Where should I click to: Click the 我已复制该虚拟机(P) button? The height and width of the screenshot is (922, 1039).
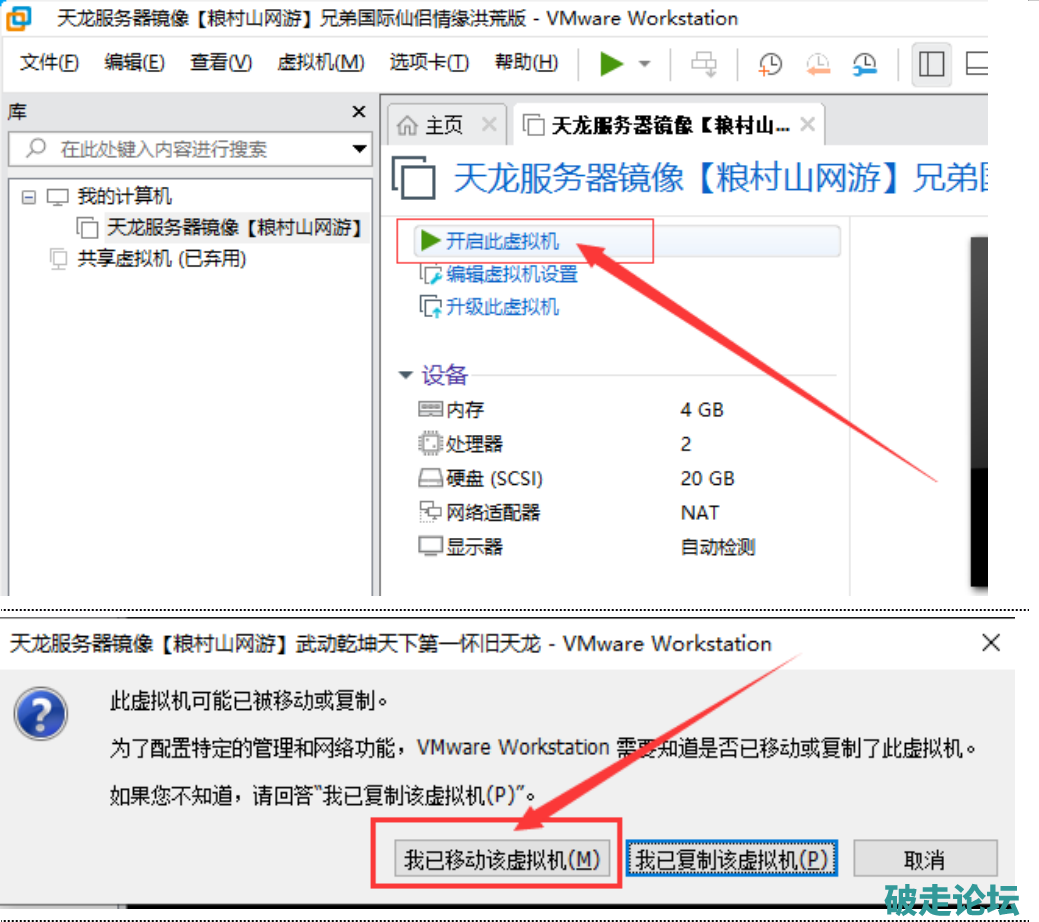coord(731,859)
